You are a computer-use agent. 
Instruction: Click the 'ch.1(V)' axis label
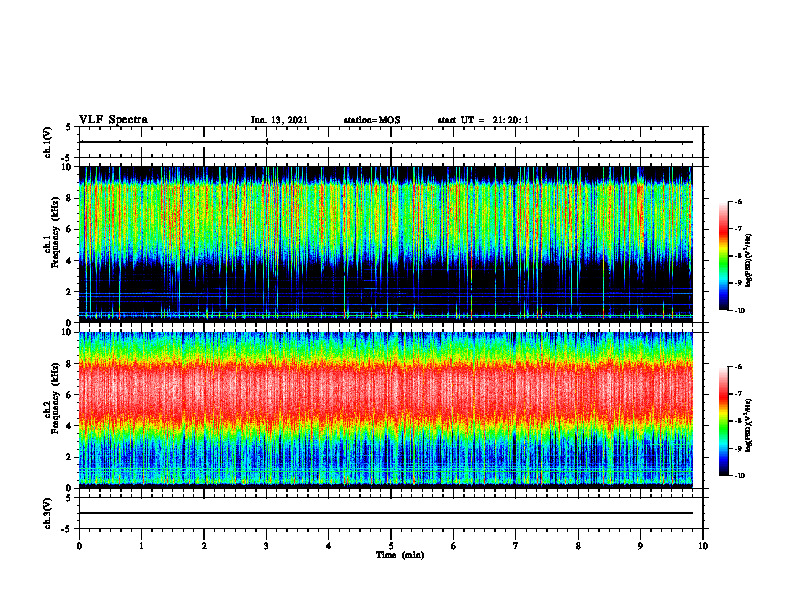(47, 142)
